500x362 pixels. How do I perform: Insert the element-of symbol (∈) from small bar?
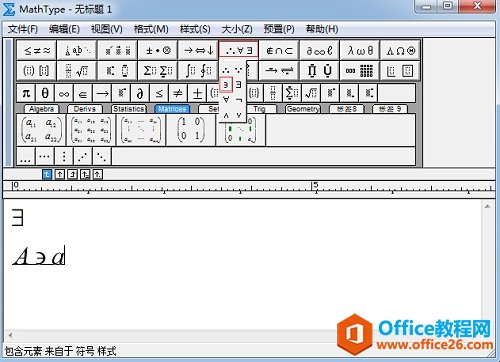click(x=83, y=93)
